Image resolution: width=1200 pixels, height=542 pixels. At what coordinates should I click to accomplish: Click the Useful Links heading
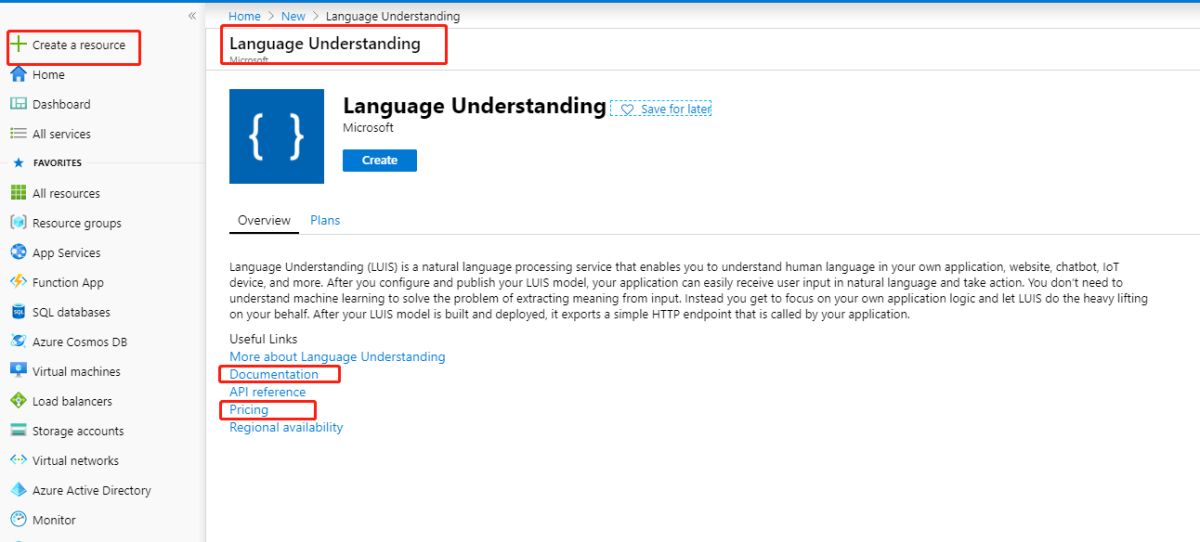263,339
